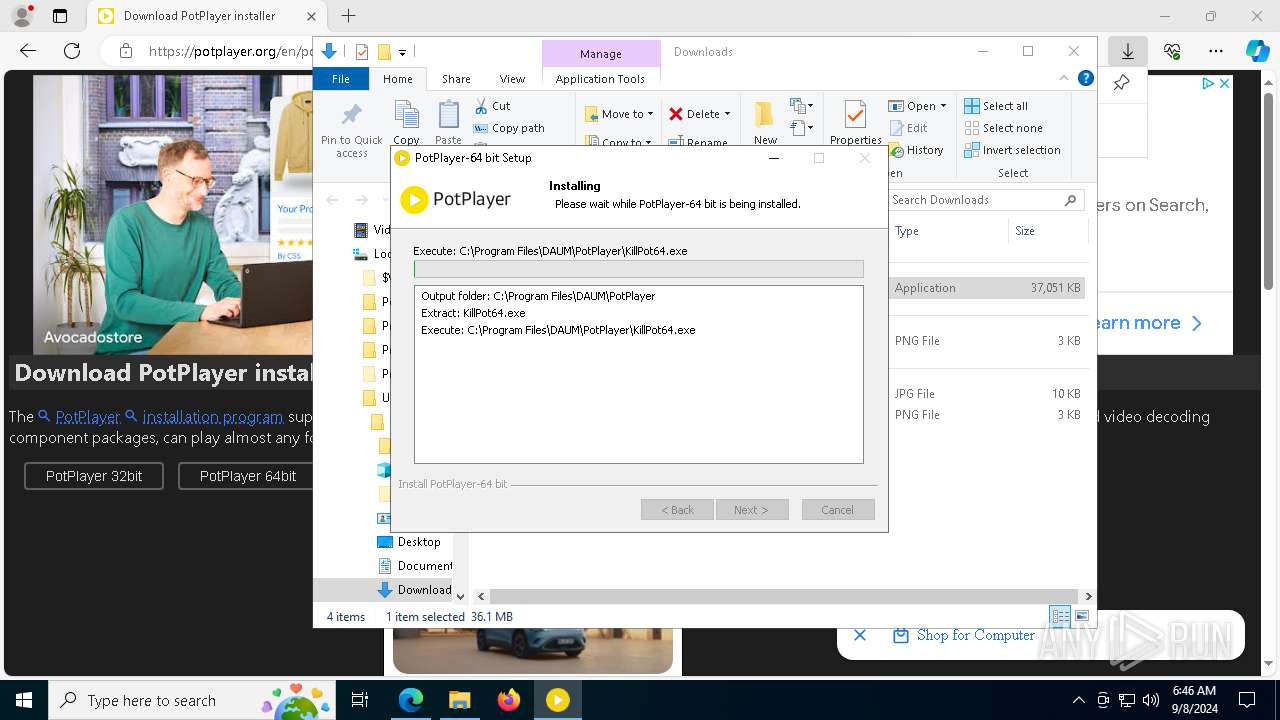The height and width of the screenshot is (720, 1280).
Task: Dismiss the Shop for Computer ad X
Action: [860, 635]
